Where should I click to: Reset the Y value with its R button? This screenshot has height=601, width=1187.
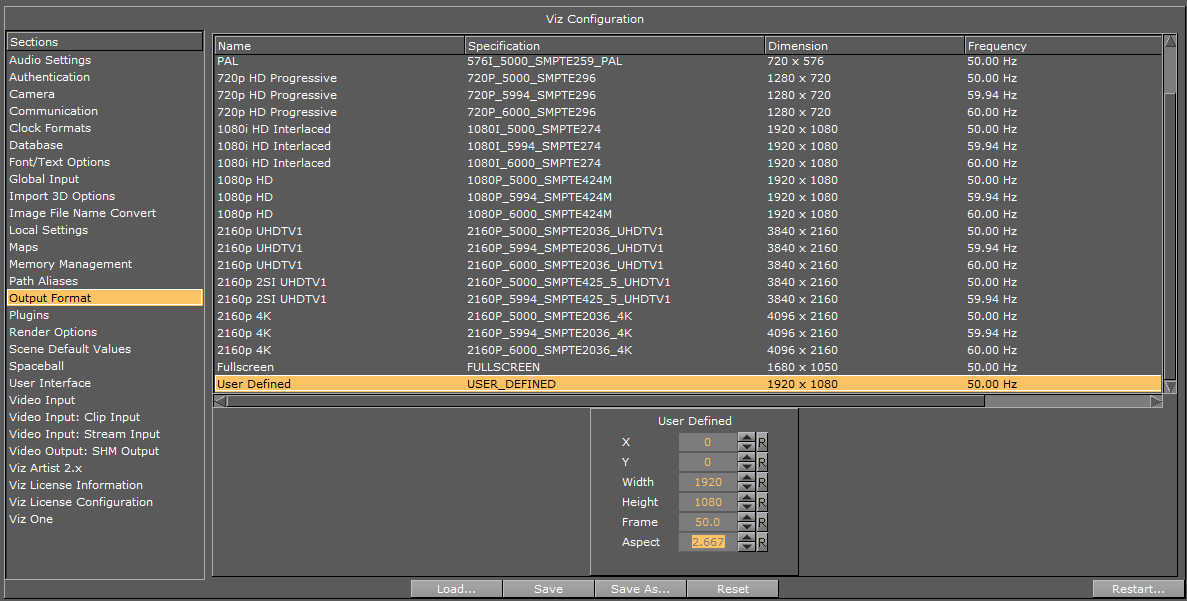[x=762, y=462]
